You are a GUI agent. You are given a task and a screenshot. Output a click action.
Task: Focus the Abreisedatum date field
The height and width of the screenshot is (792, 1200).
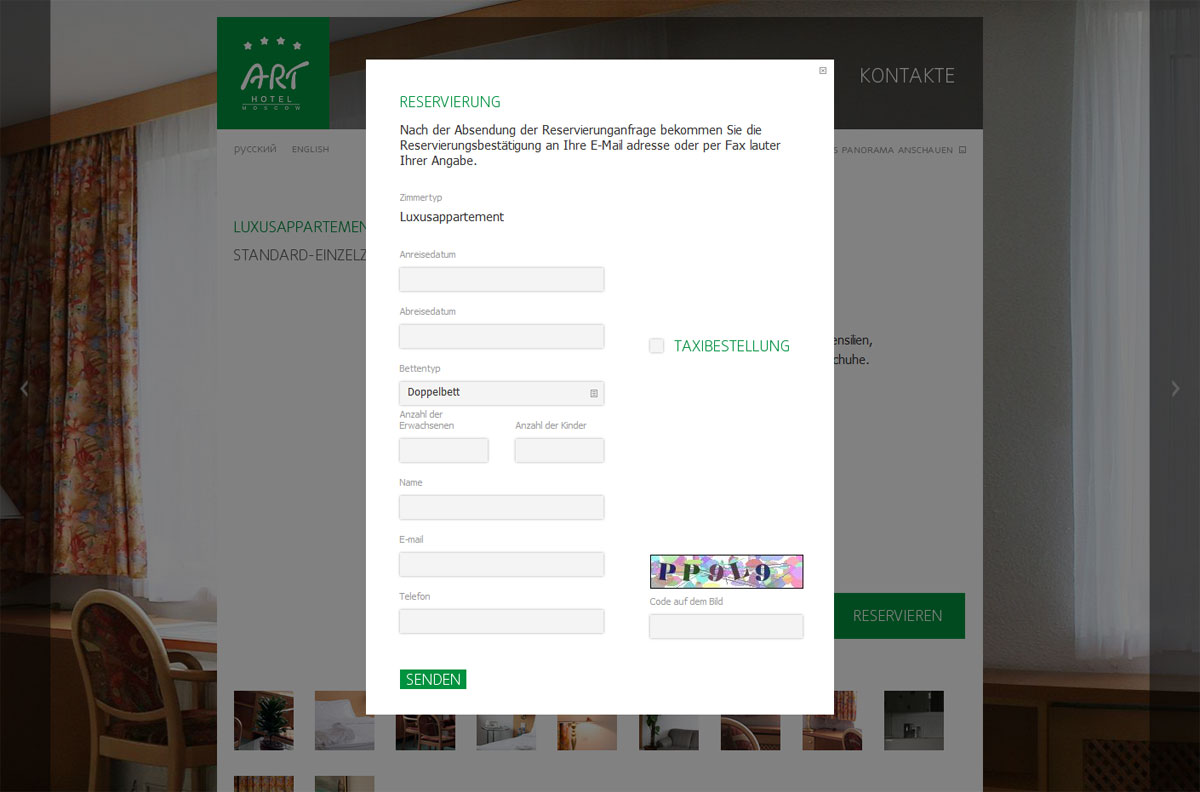pyautogui.click(x=501, y=336)
